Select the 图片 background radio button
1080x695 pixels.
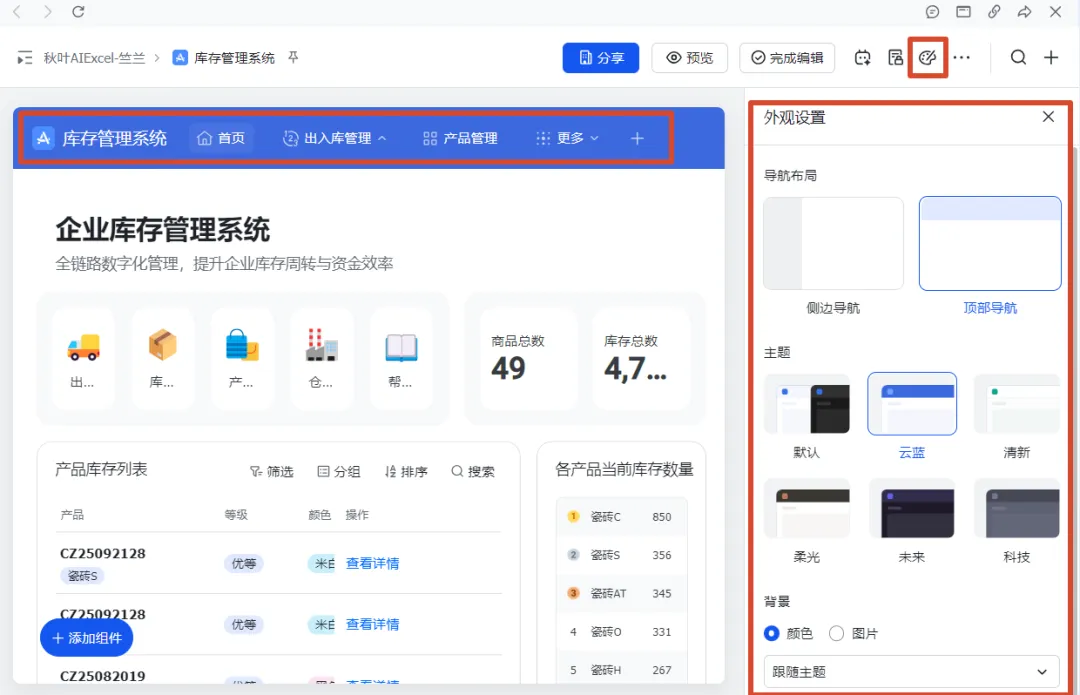[x=836, y=634]
